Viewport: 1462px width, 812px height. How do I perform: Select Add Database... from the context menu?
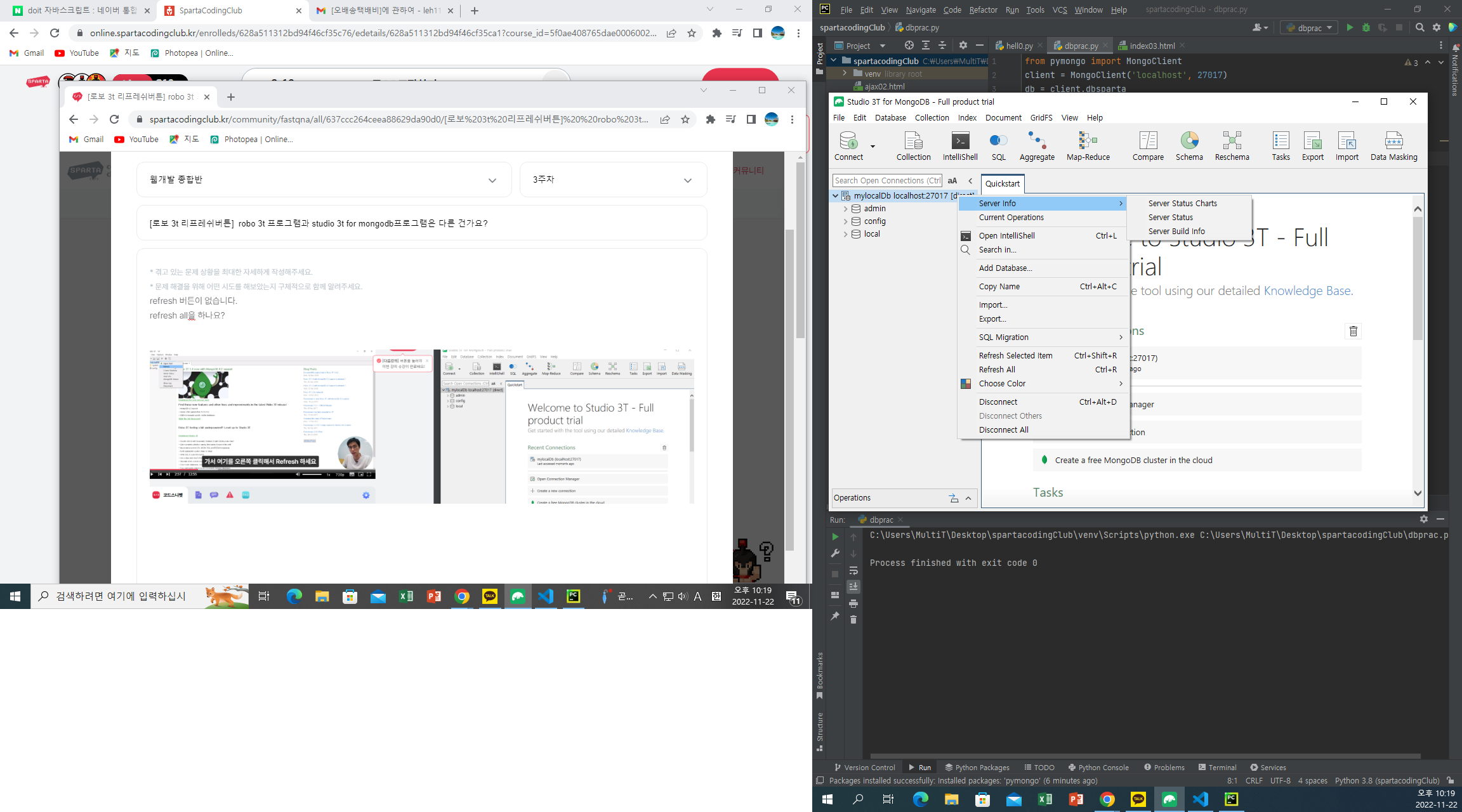pos(1044,268)
